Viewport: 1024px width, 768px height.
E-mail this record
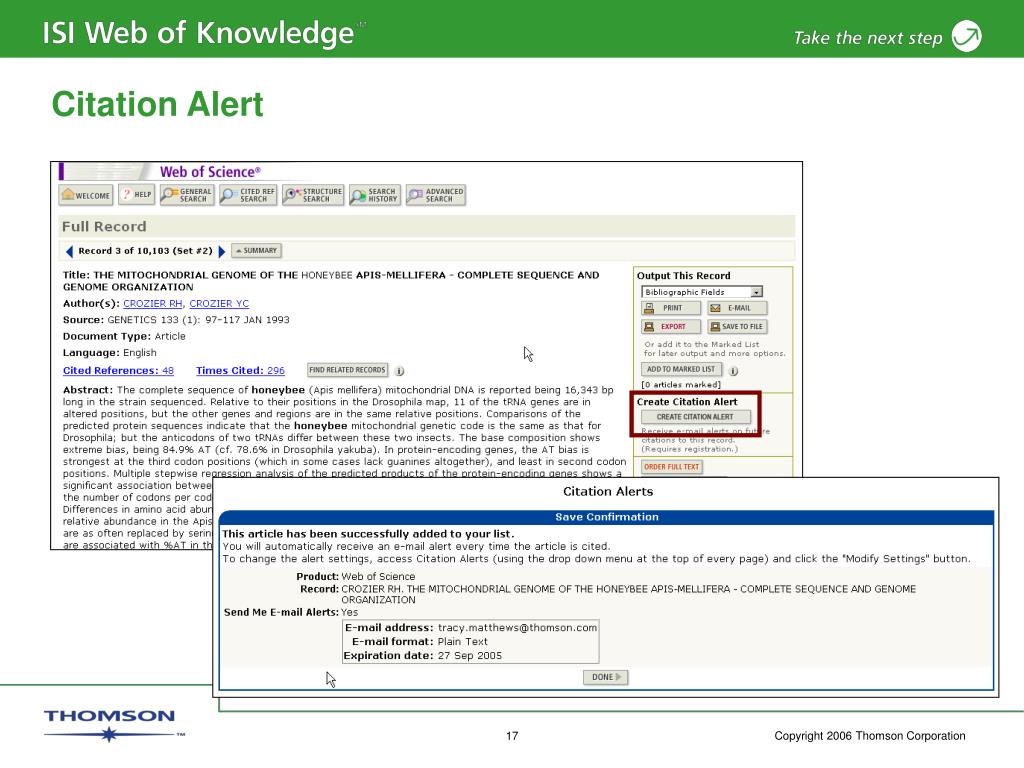coord(737,308)
